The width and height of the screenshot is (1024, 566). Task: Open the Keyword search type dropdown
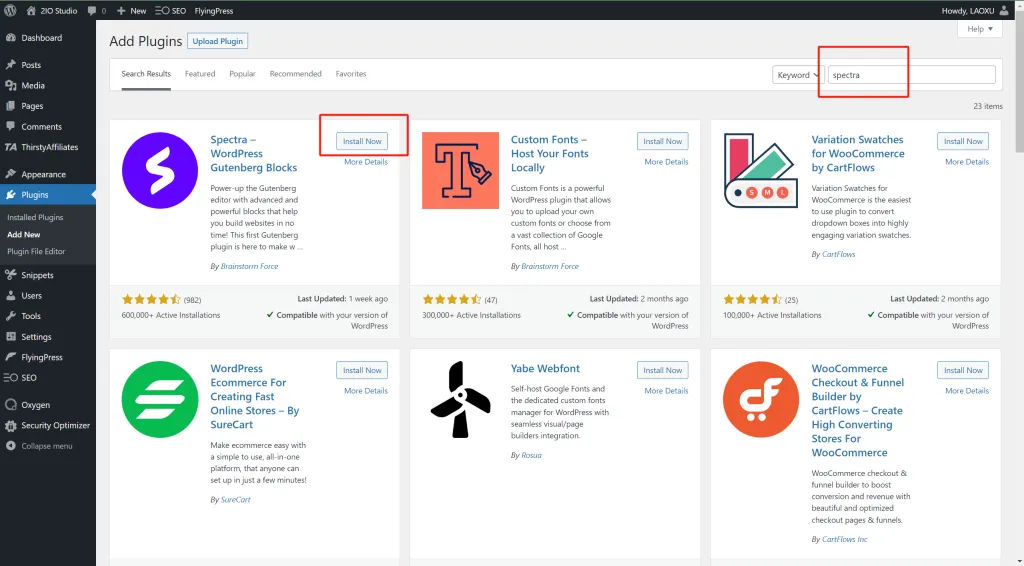pos(797,75)
